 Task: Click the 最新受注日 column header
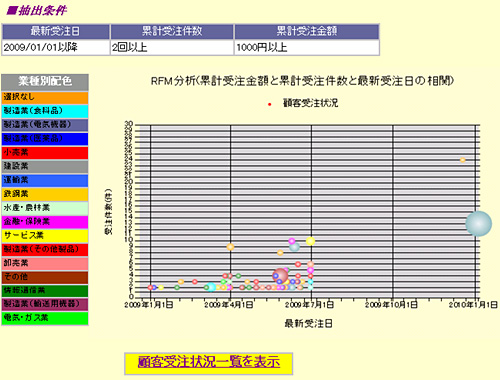[x=56, y=32]
